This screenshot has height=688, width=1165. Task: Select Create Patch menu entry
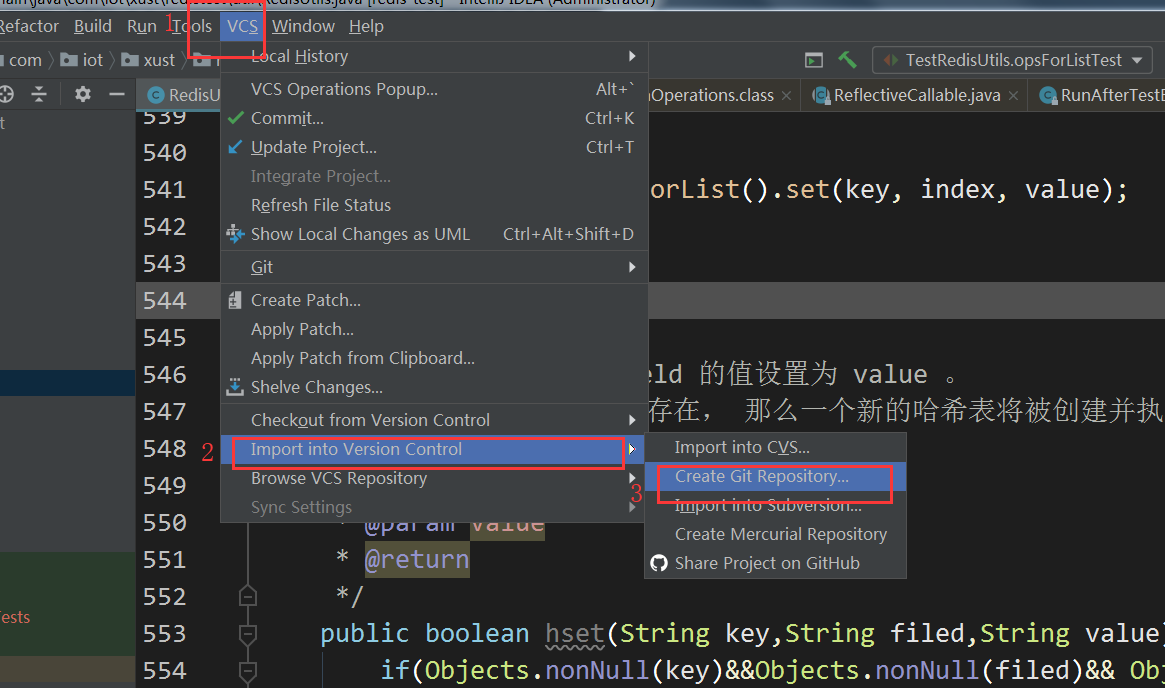[x=434, y=300]
